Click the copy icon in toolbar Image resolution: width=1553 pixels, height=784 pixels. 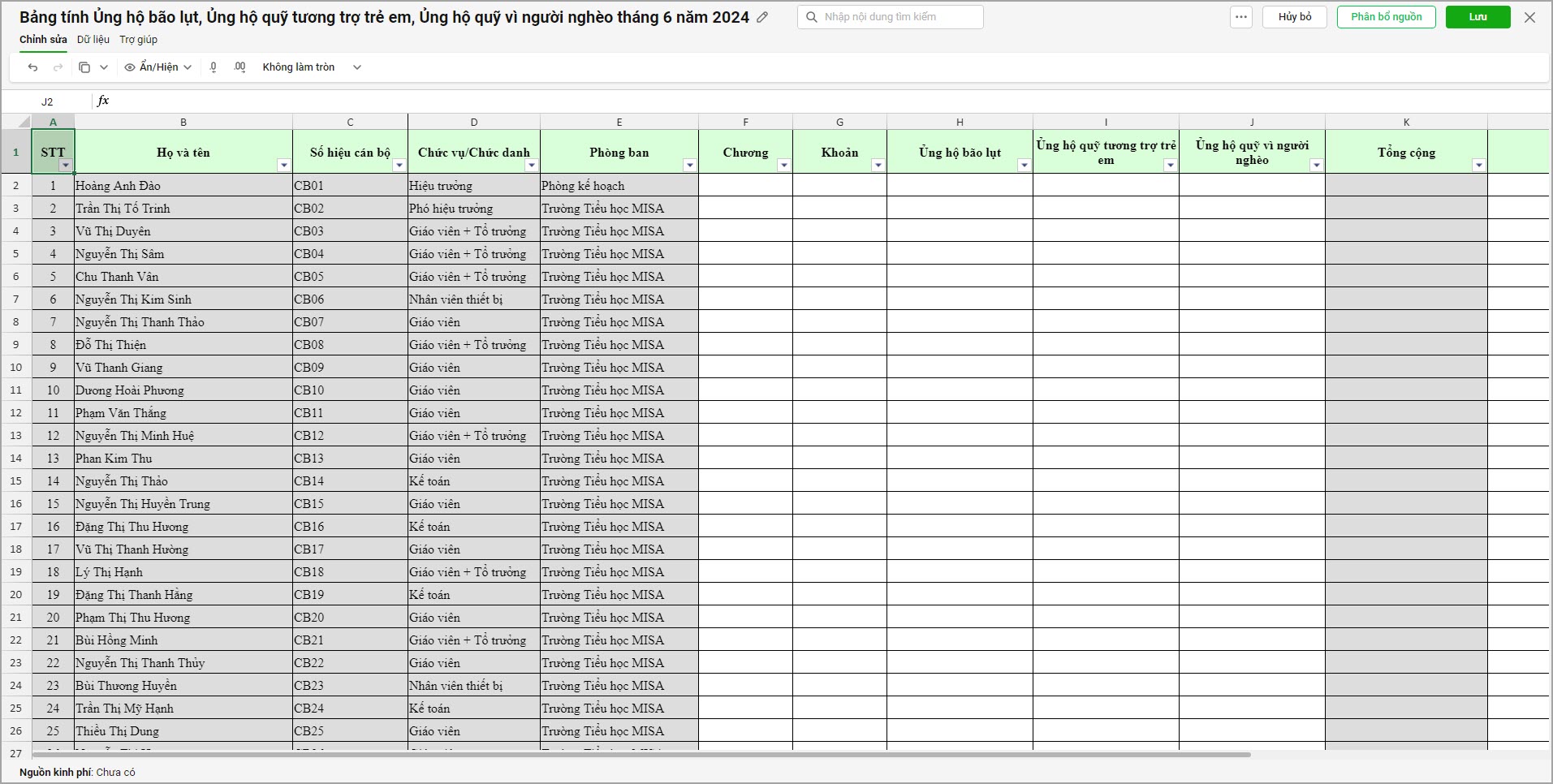click(84, 67)
